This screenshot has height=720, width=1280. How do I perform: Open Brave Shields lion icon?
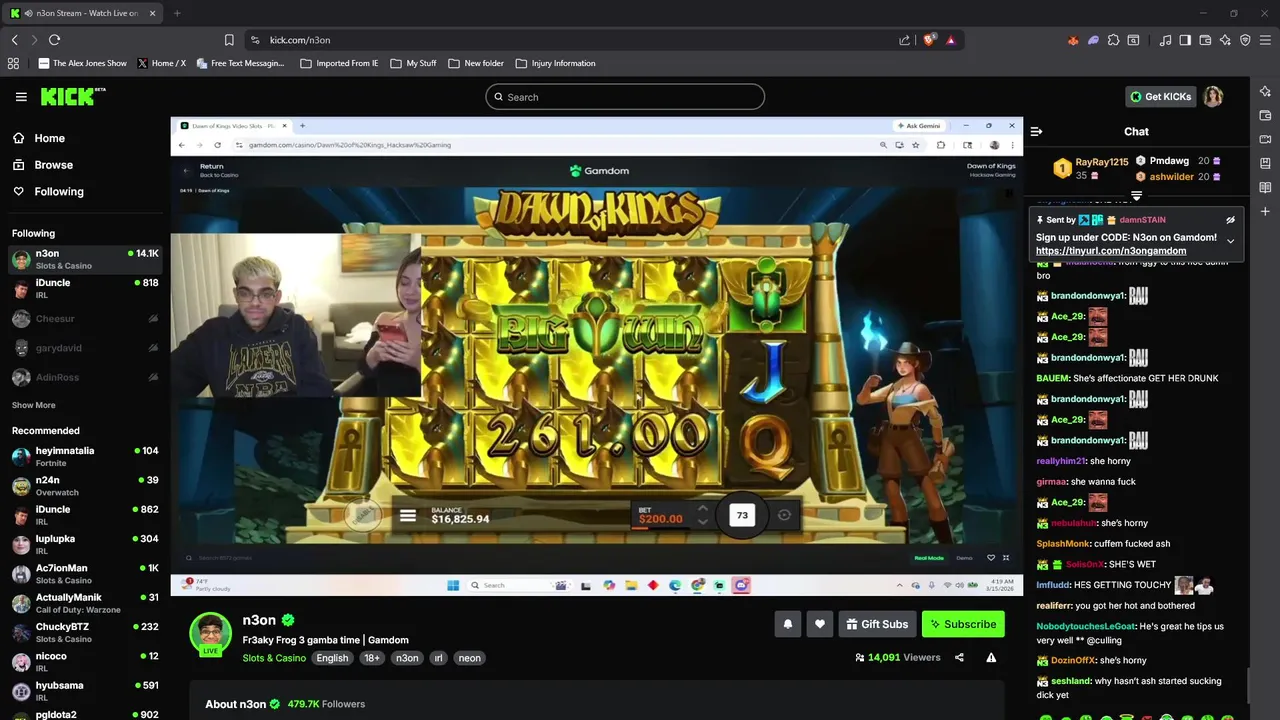(x=929, y=40)
